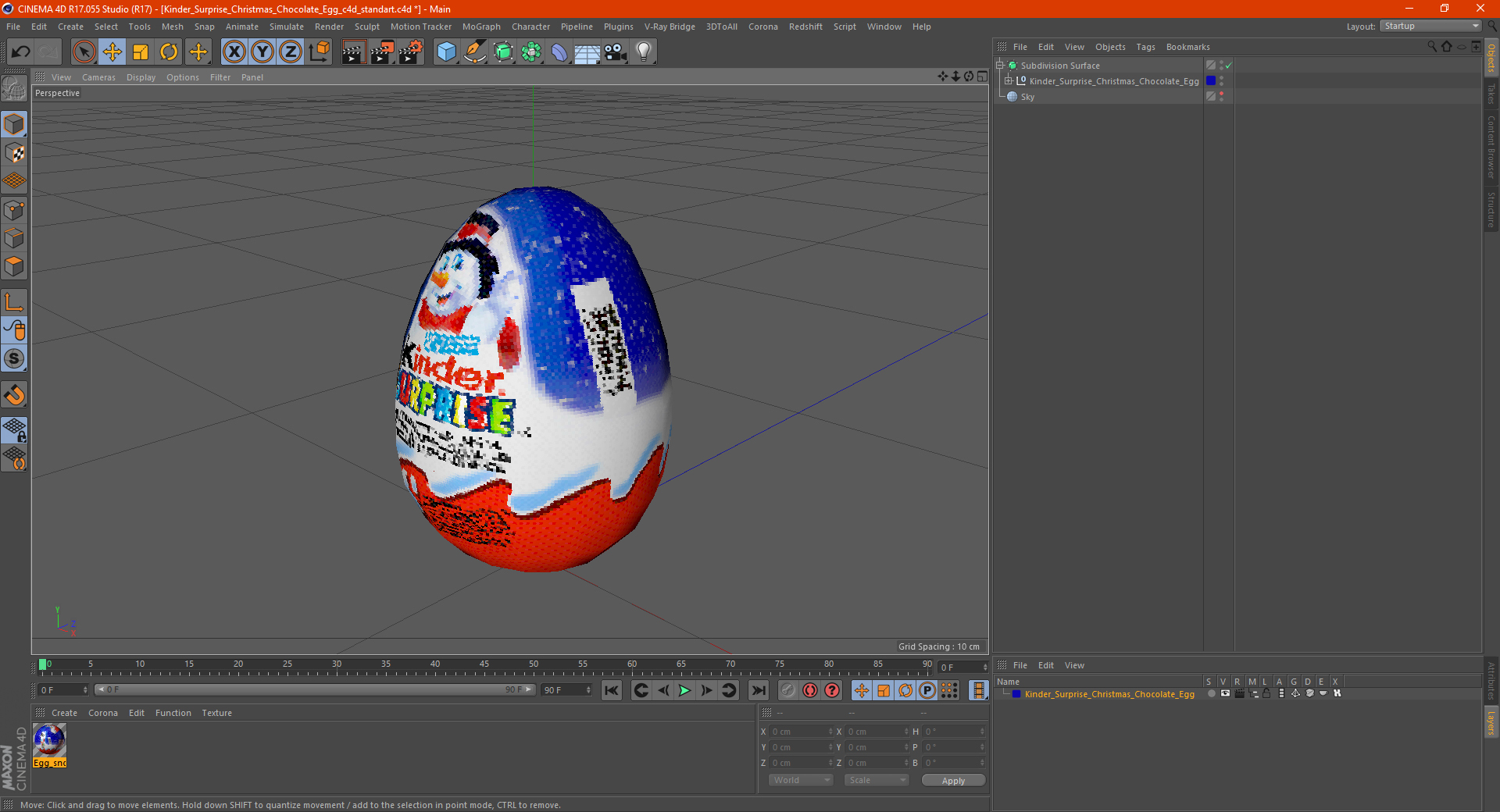Add a Light object

(x=643, y=52)
